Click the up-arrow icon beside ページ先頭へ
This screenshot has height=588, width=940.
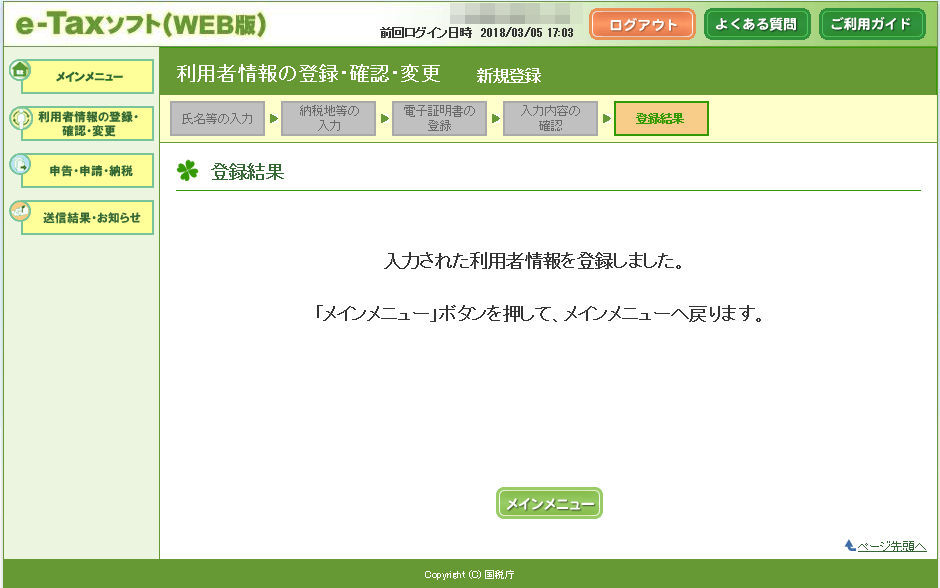[x=850, y=545]
